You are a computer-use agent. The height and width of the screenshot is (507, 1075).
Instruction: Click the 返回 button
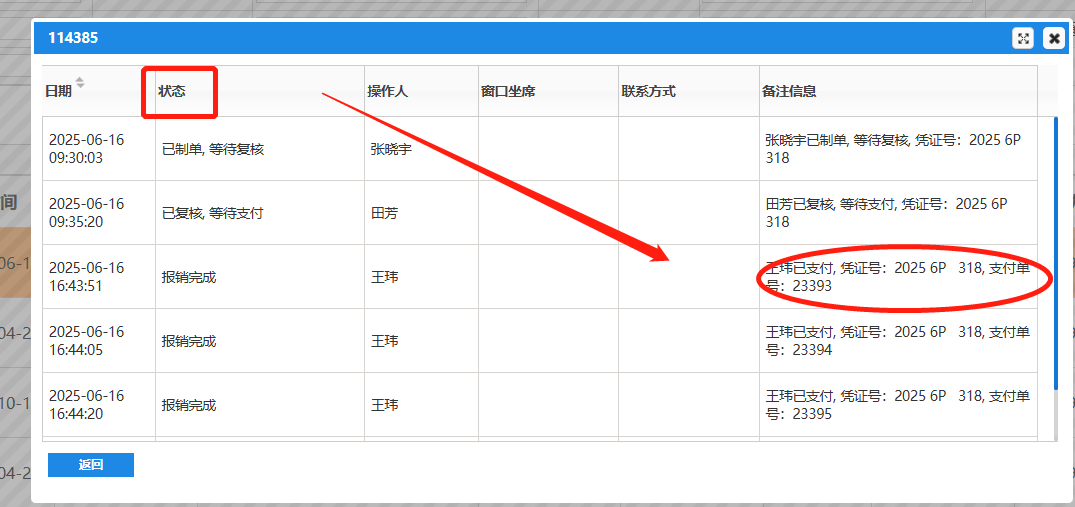(x=90, y=465)
